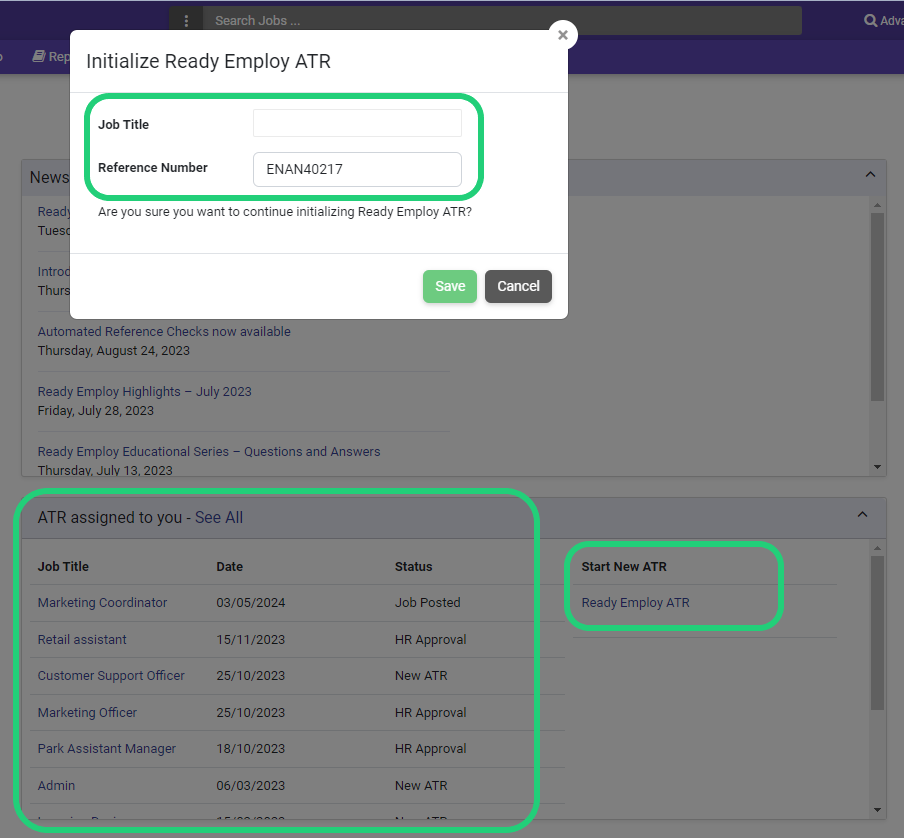Click Friday, July 28, 2023 date text
This screenshot has width=904, height=838.
click(96, 410)
